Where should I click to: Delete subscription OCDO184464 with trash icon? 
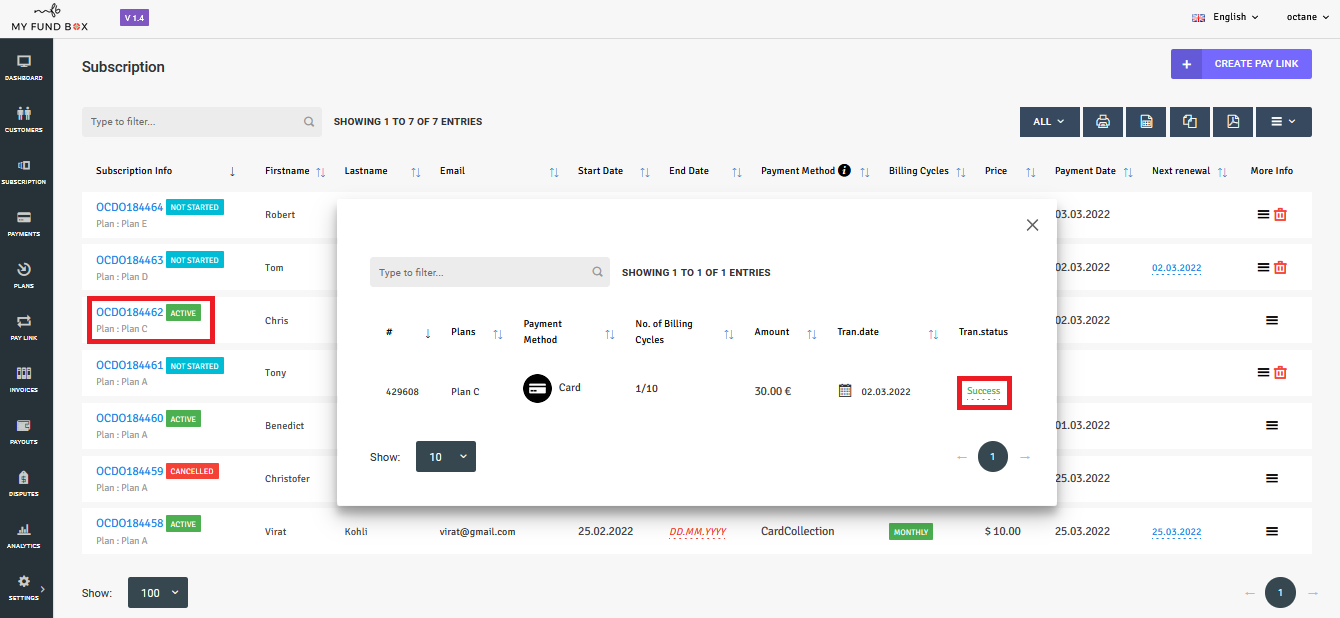pyautogui.click(x=1280, y=214)
